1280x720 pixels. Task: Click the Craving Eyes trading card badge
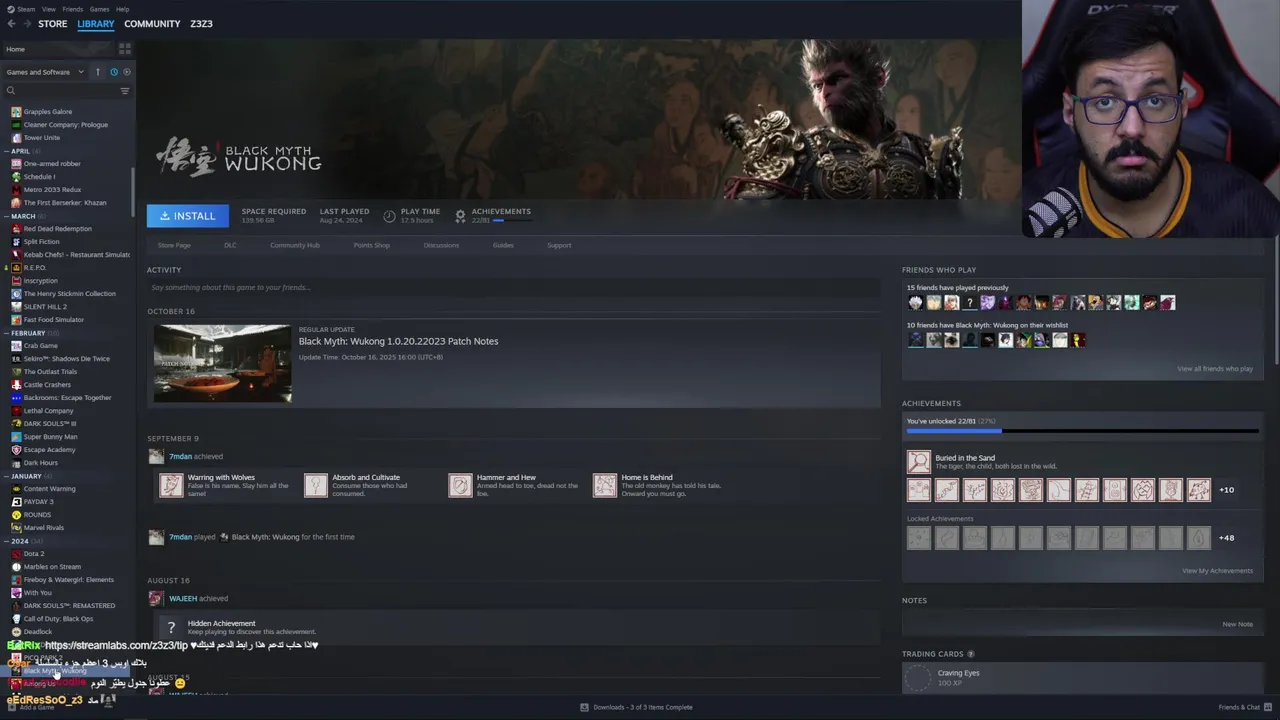[917, 679]
